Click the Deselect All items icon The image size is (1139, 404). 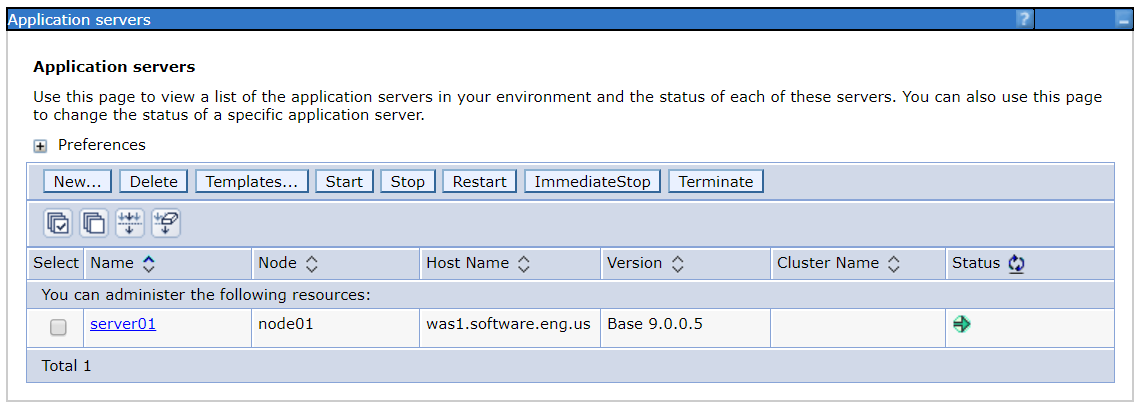coord(94,223)
